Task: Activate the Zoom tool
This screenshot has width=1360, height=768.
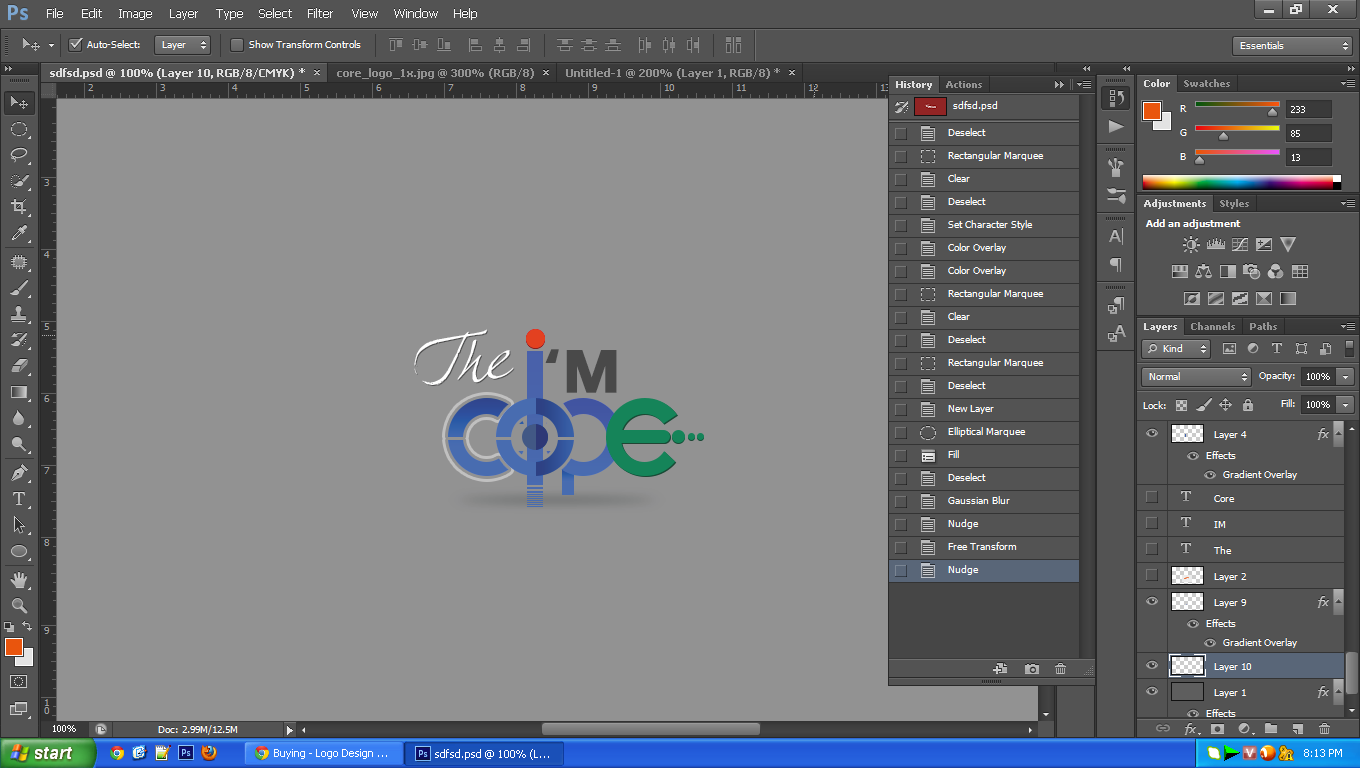Action: point(19,605)
